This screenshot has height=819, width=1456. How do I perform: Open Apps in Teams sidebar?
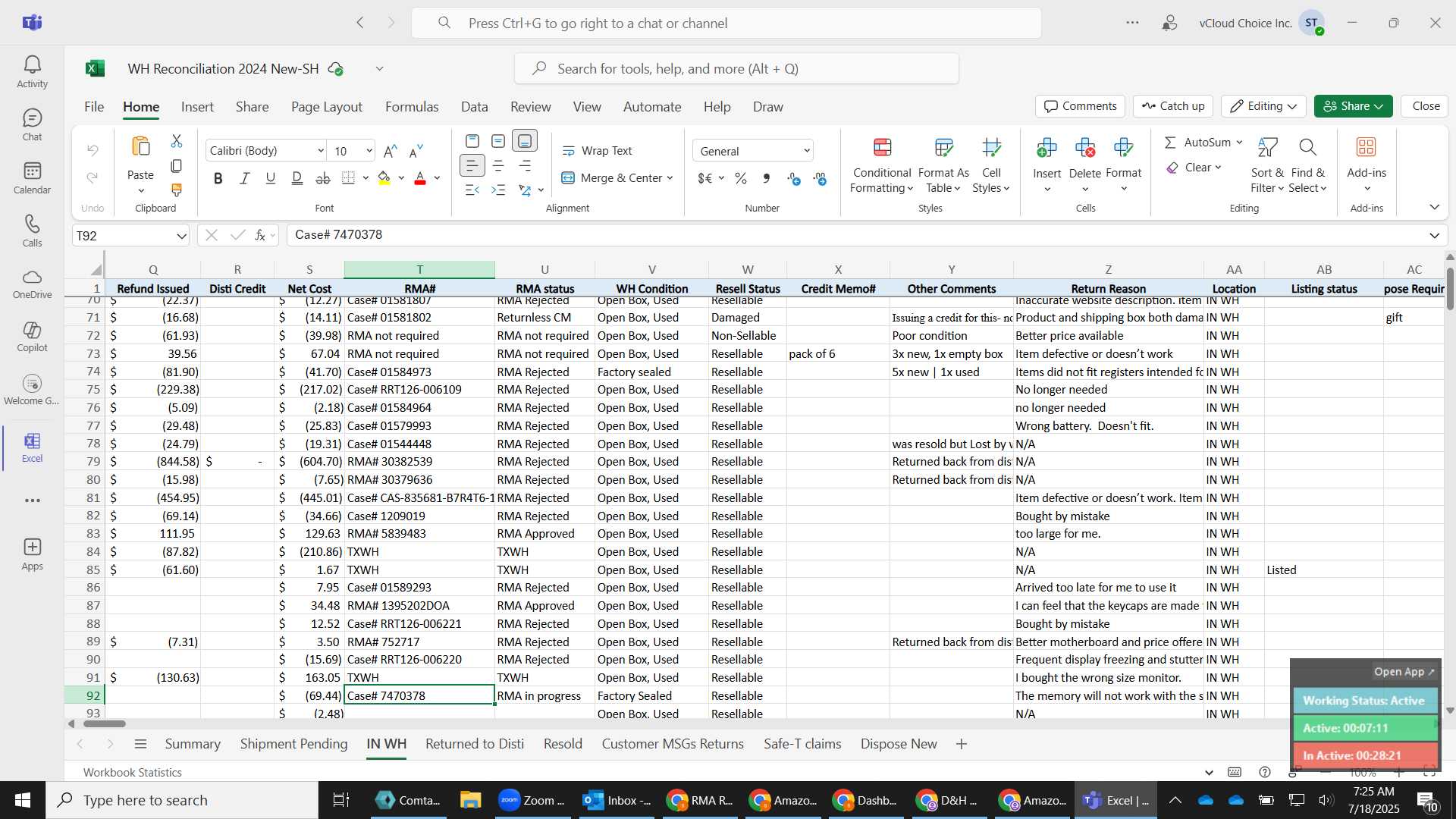[x=32, y=554]
